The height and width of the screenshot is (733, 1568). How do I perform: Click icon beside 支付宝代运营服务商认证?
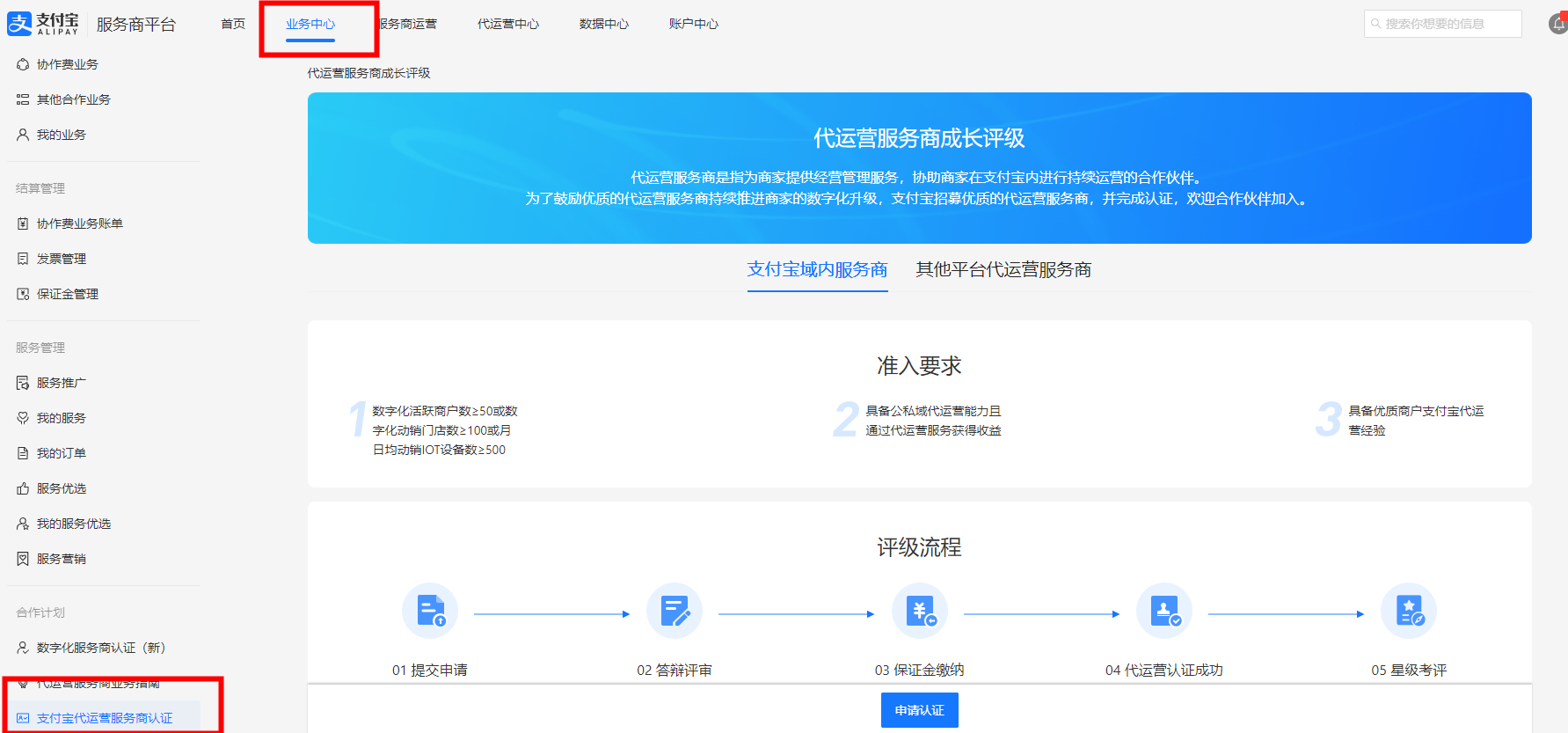[x=23, y=718]
